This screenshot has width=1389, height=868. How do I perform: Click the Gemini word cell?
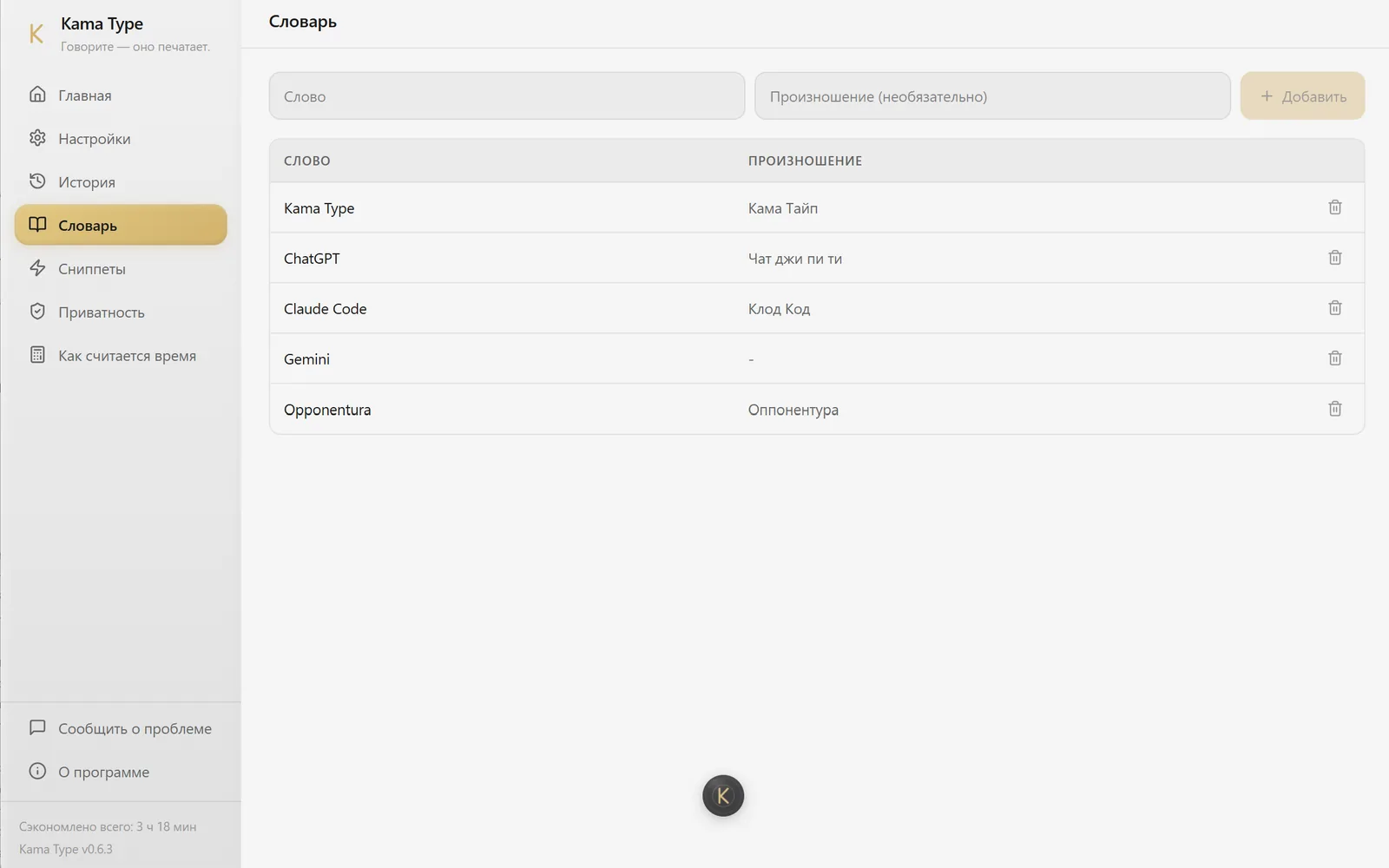click(306, 359)
